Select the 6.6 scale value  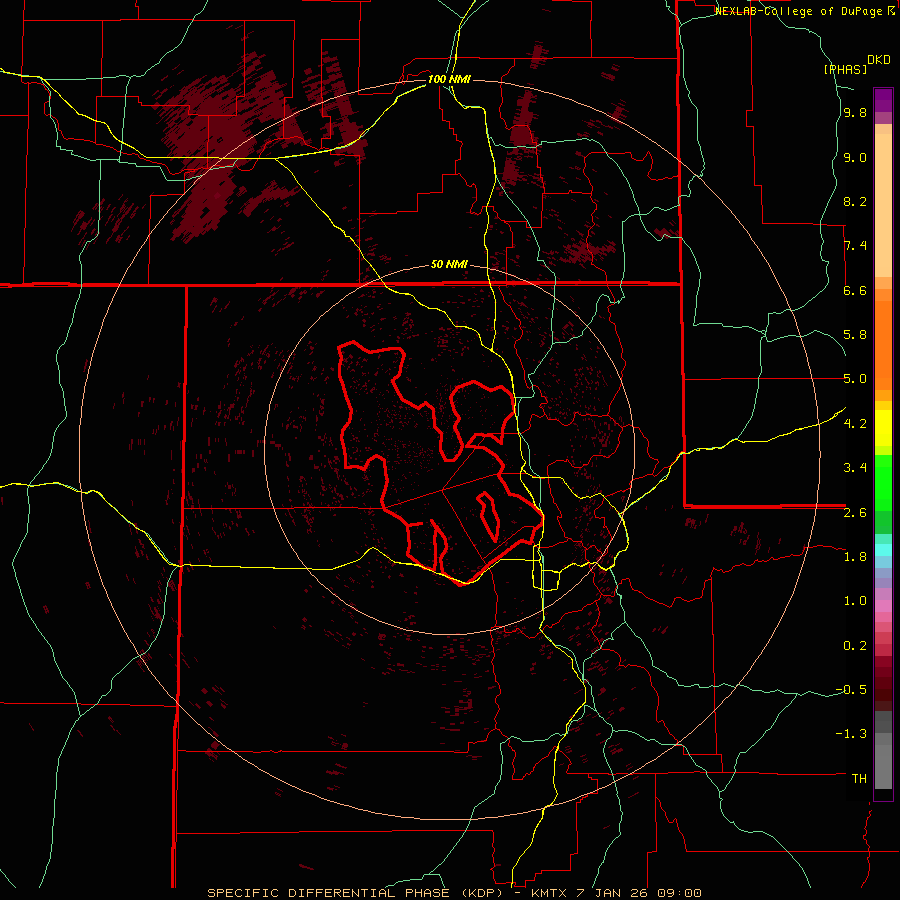point(855,290)
